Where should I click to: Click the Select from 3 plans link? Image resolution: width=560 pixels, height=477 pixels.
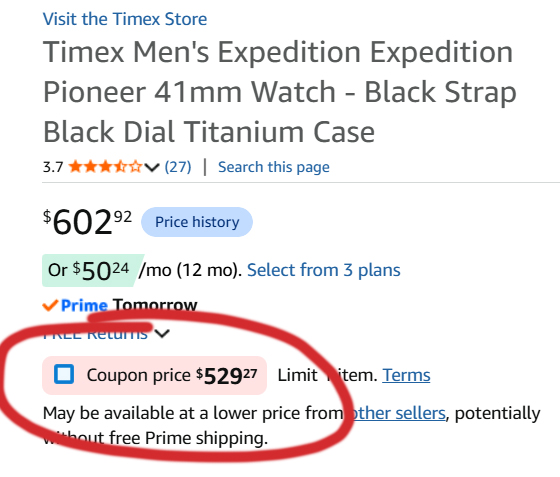pos(324,270)
